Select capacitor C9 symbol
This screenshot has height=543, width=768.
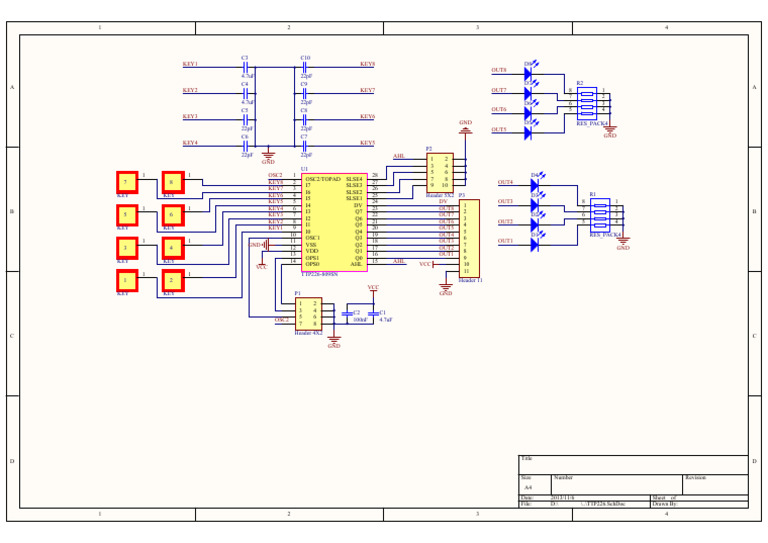pos(305,94)
